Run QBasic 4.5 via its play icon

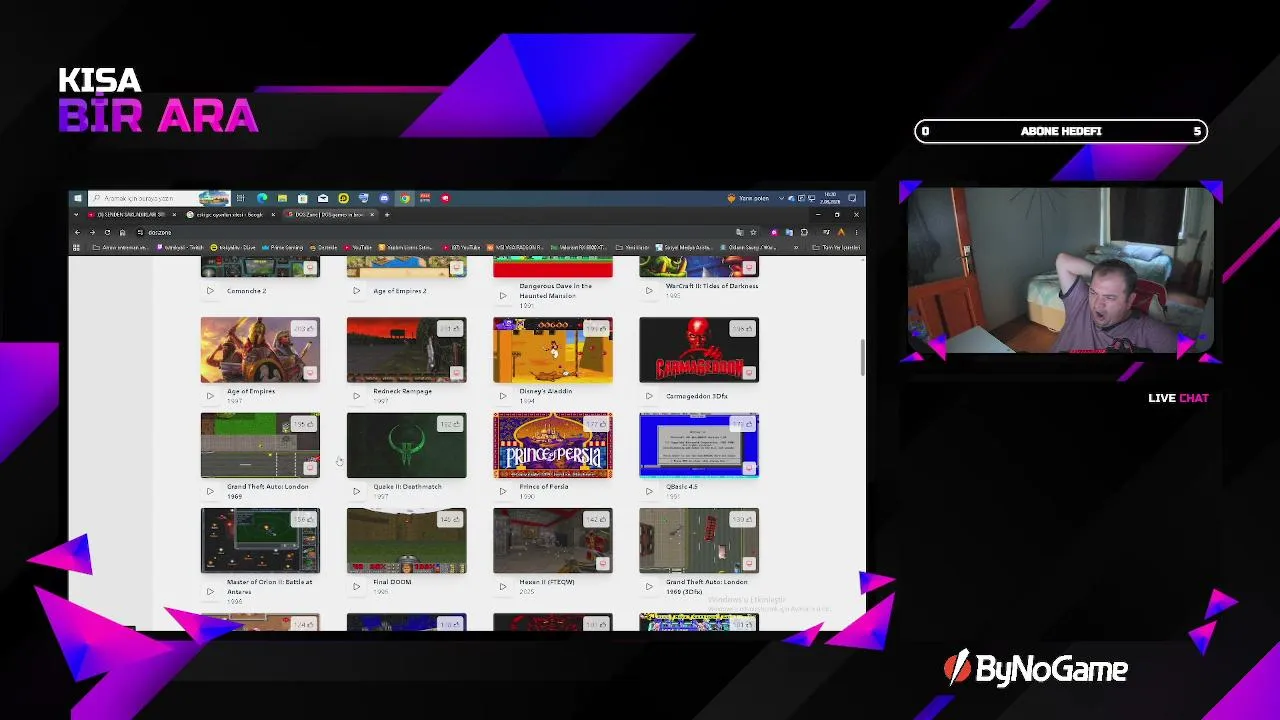649,491
